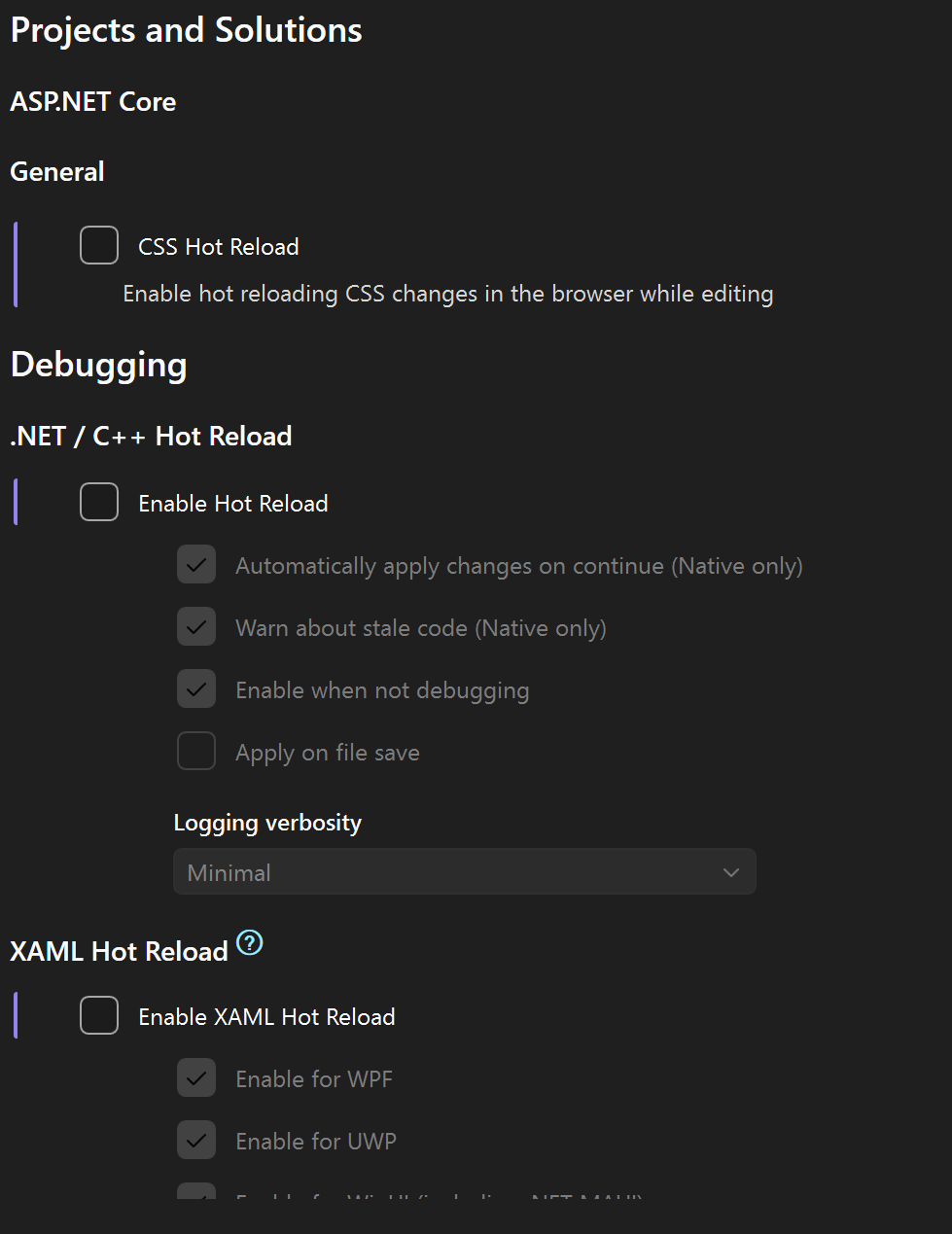This screenshot has height=1234, width=952.
Task: Tick the CSS Hot Reload checkbox
Action: coord(99,246)
